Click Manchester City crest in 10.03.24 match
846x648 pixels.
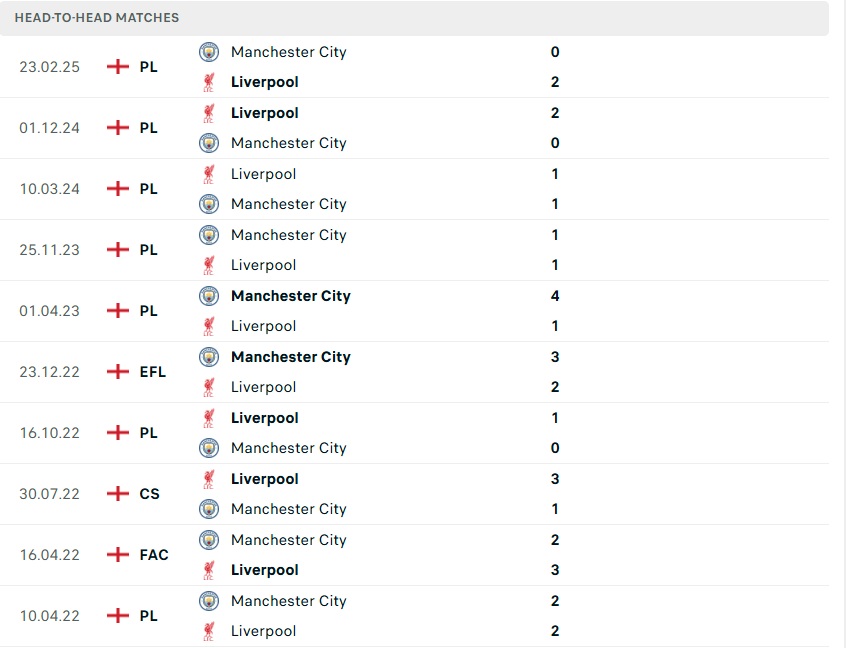point(209,204)
